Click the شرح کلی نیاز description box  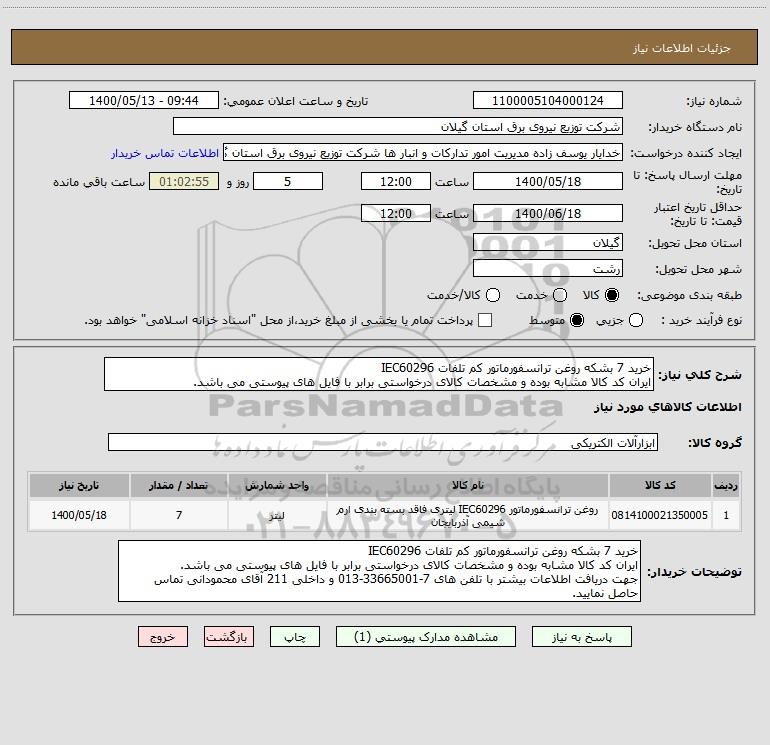click(x=379, y=375)
